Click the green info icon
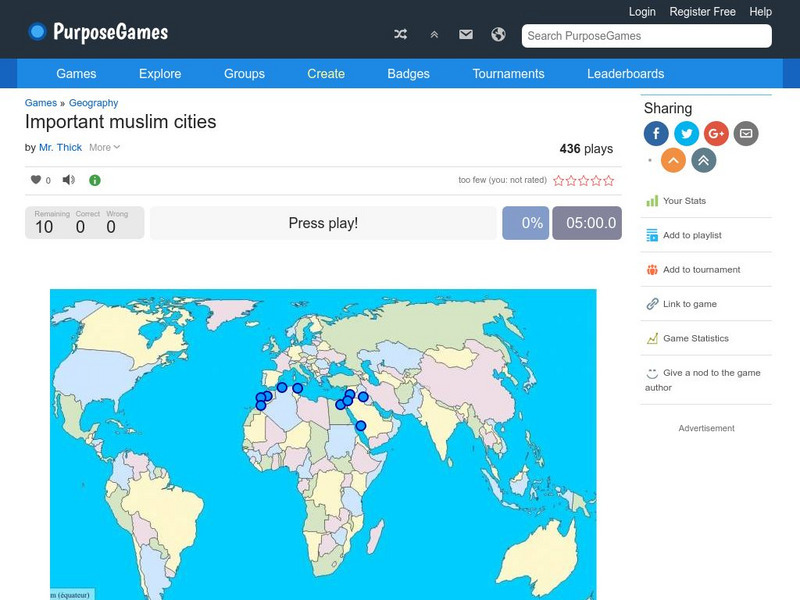Screen dimensions: 800x600 pos(95,181)
